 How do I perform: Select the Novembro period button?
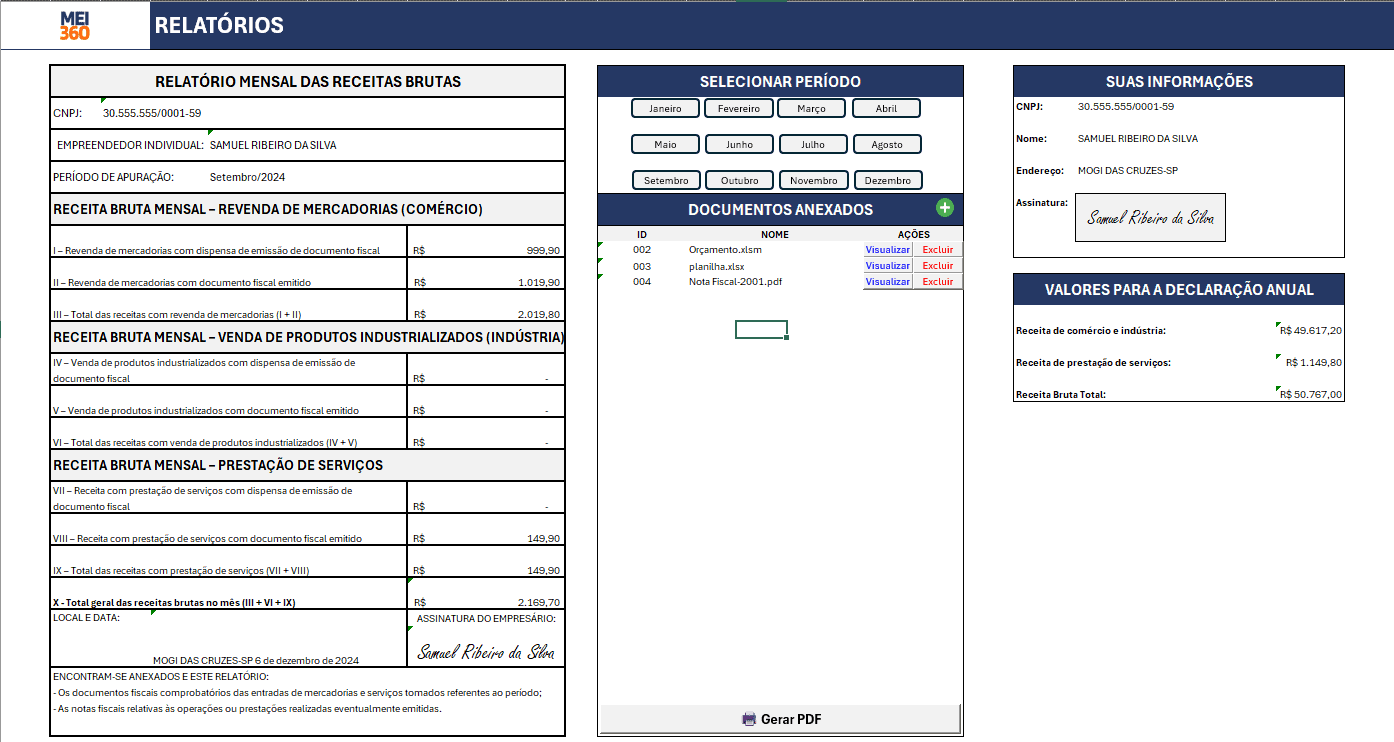[x=814, y=180]
